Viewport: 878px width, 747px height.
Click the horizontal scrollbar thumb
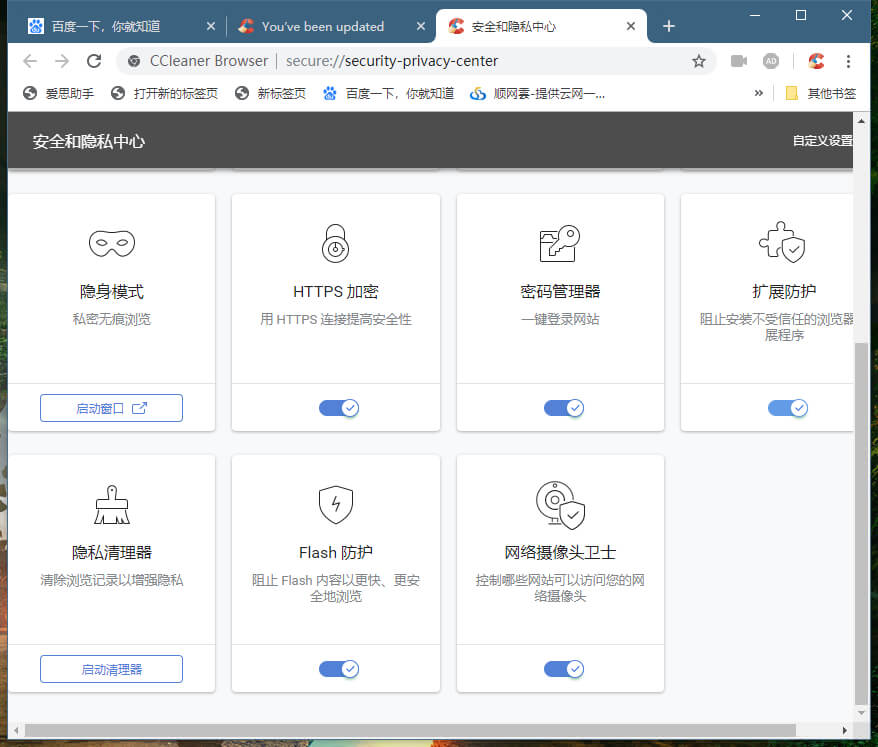point(410,730)
